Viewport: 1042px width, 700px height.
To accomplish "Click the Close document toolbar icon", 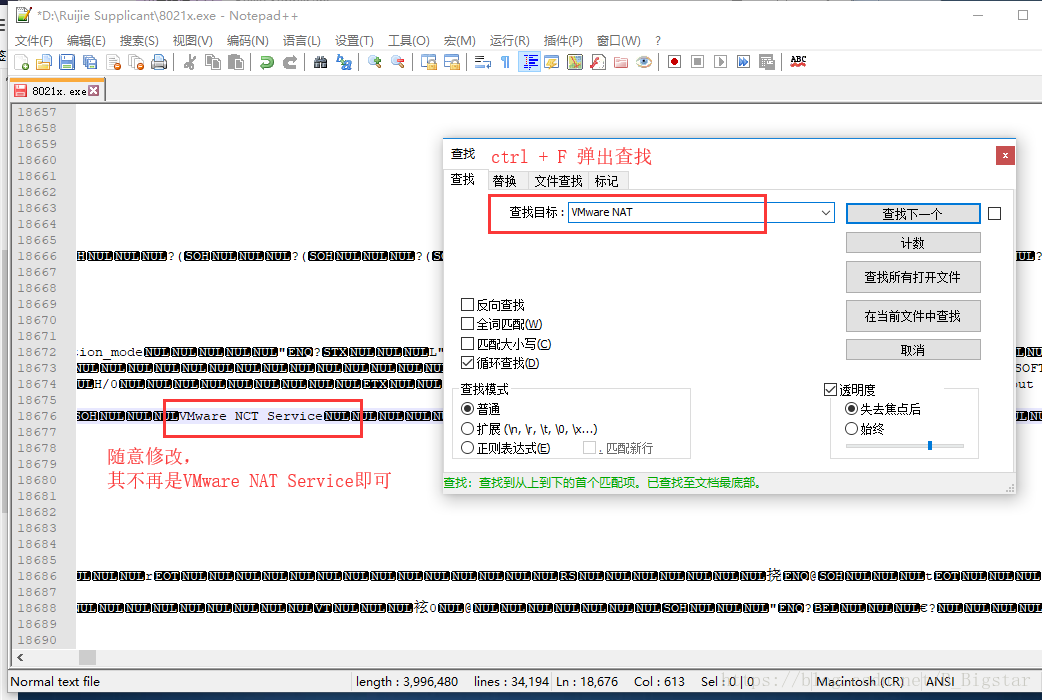I will click(x=113, y=62).
